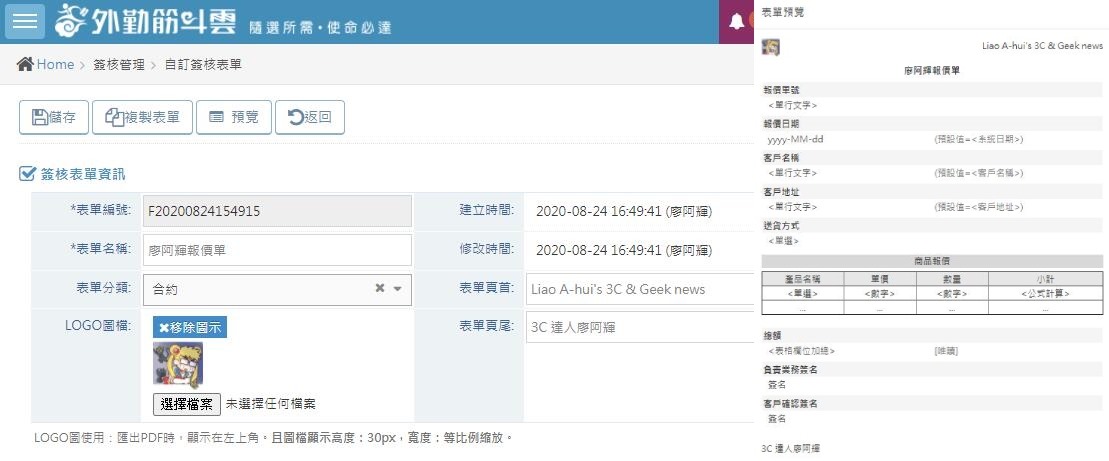Toggle the 簽核表單資訊 section checkbox
This screenshot has width=1109, height=461.
point(27,174)
